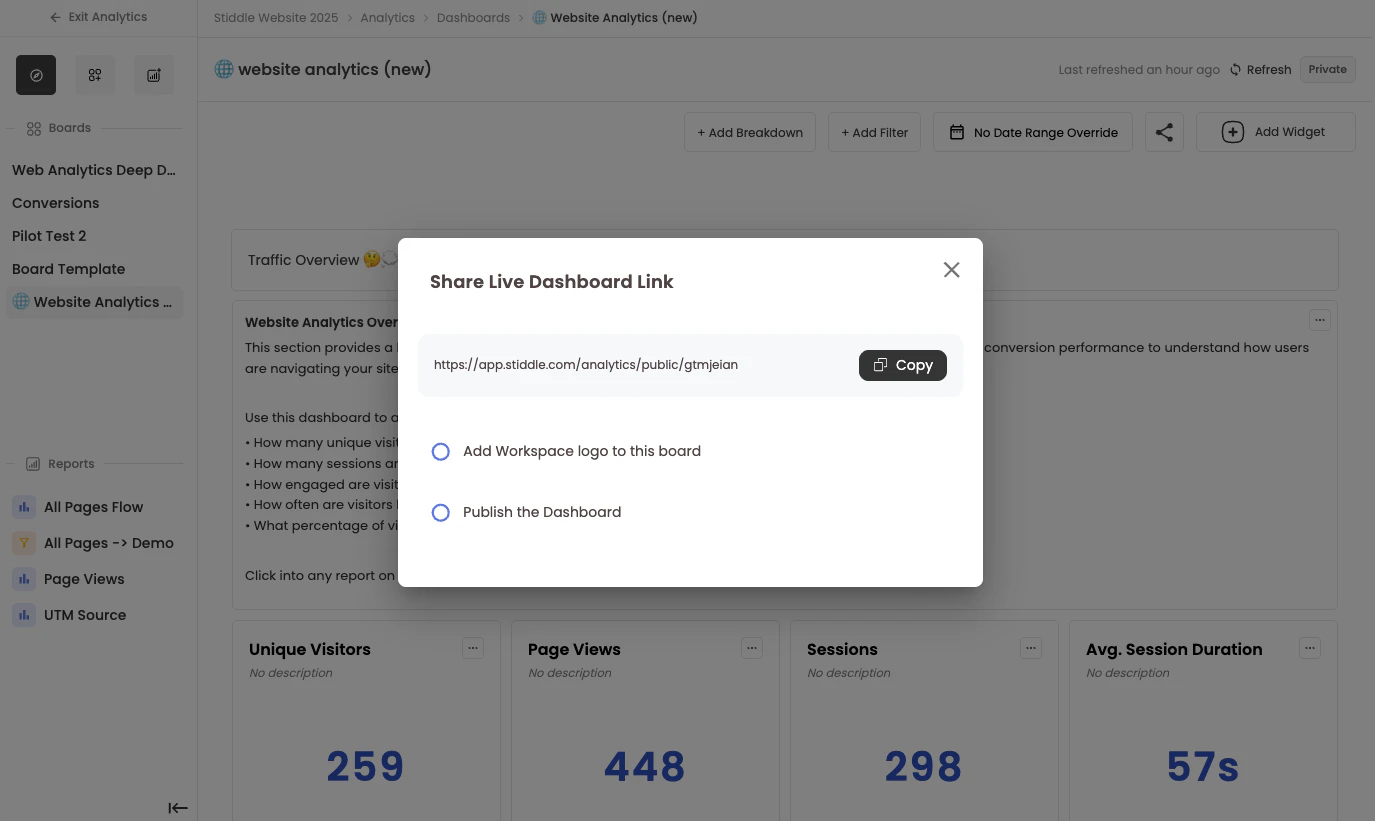1375x821 pixels.
Task: Select the Website Analytics board in the sidebar
Action: tap(94, 302)
